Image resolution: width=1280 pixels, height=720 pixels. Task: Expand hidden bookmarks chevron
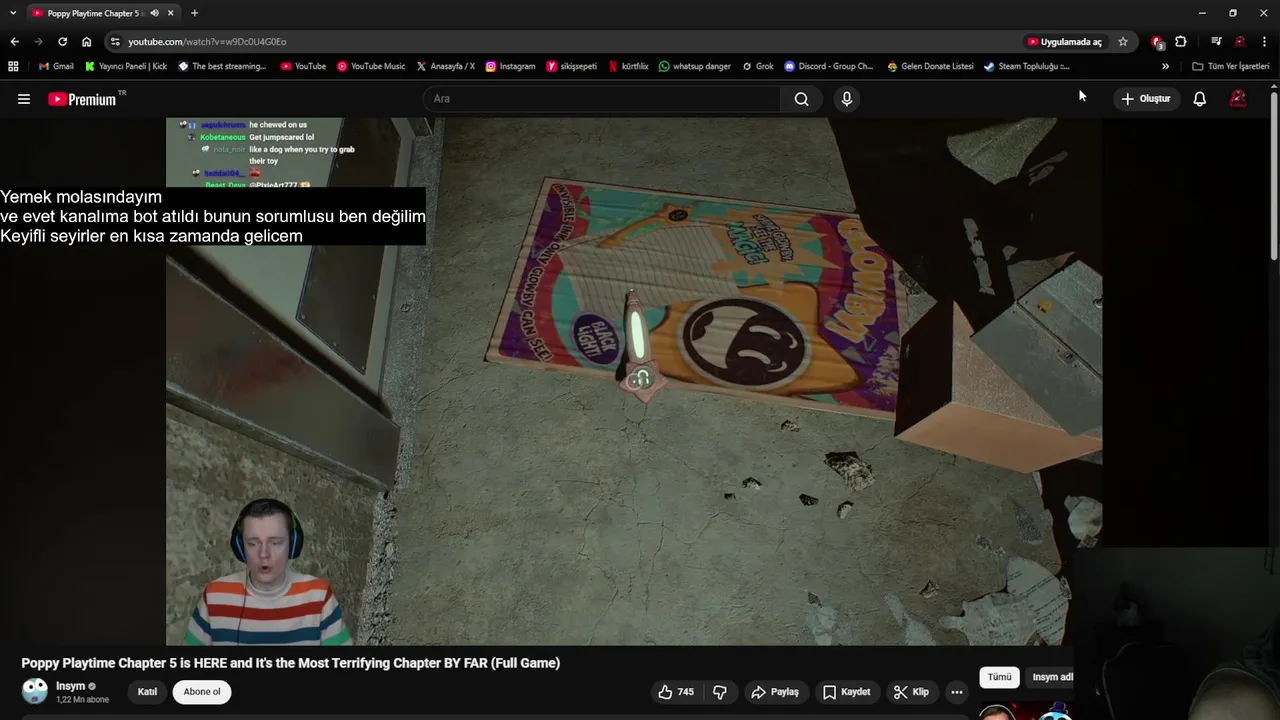point(1165,66)
